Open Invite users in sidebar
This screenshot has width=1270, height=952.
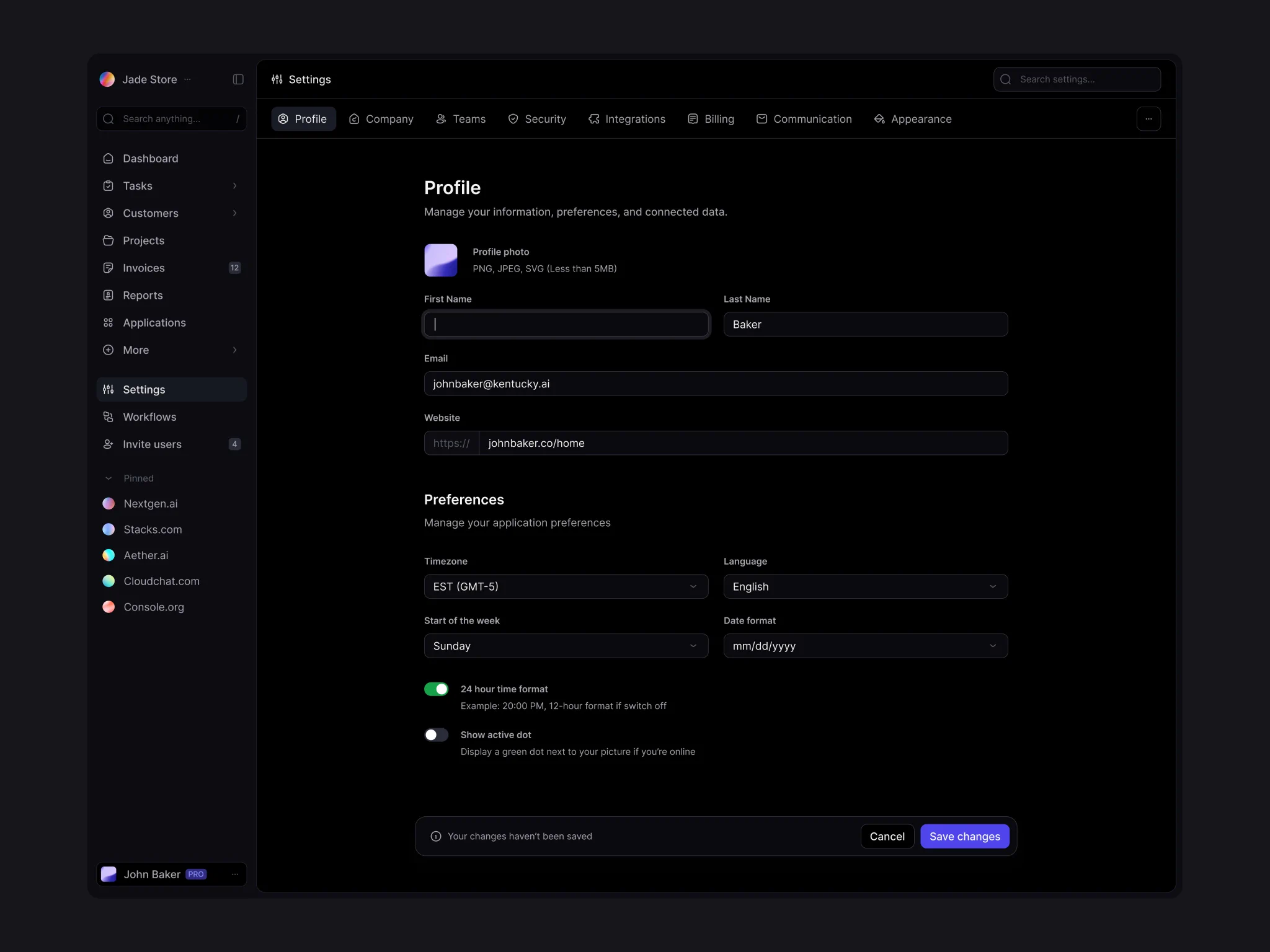[x=172, y=444]
